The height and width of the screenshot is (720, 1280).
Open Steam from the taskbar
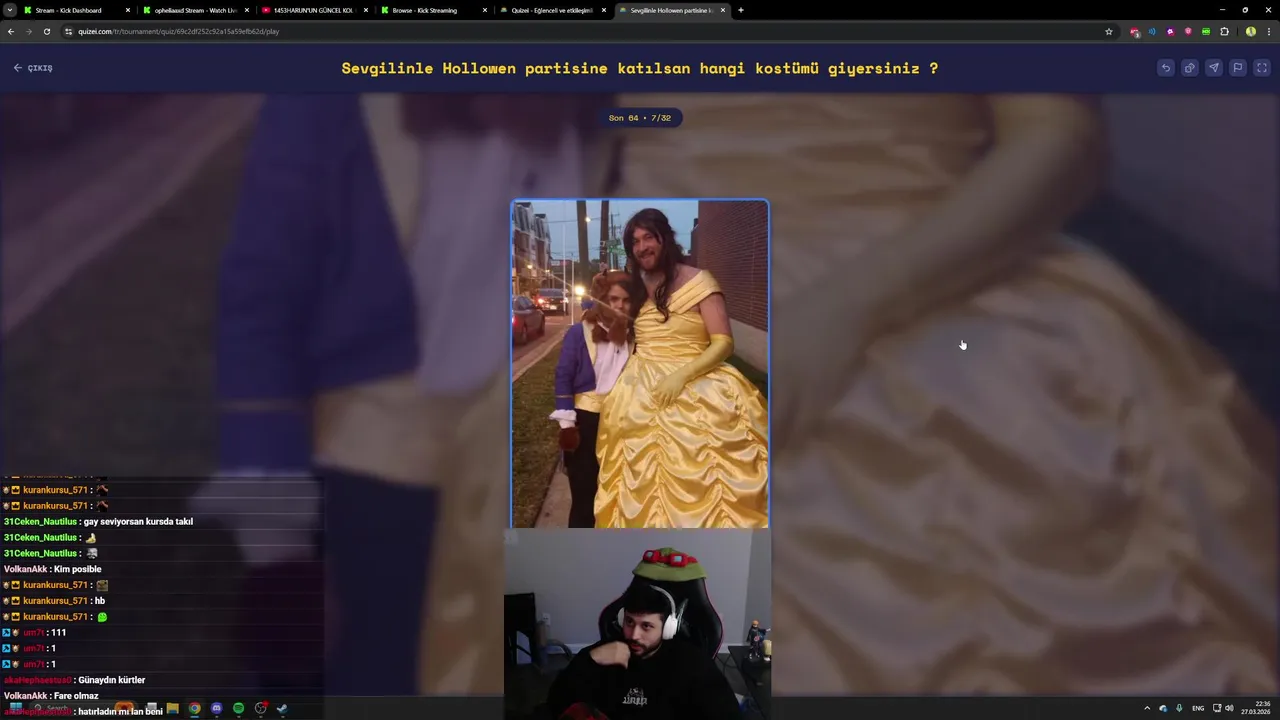pyautogui.click(x=282, y=708)
